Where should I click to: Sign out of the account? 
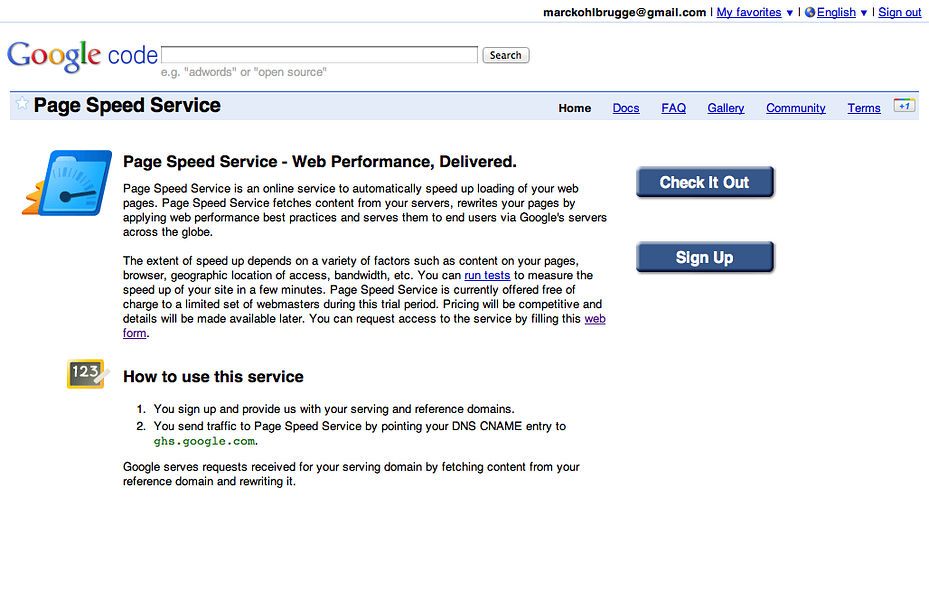click(x=899, y=12)
